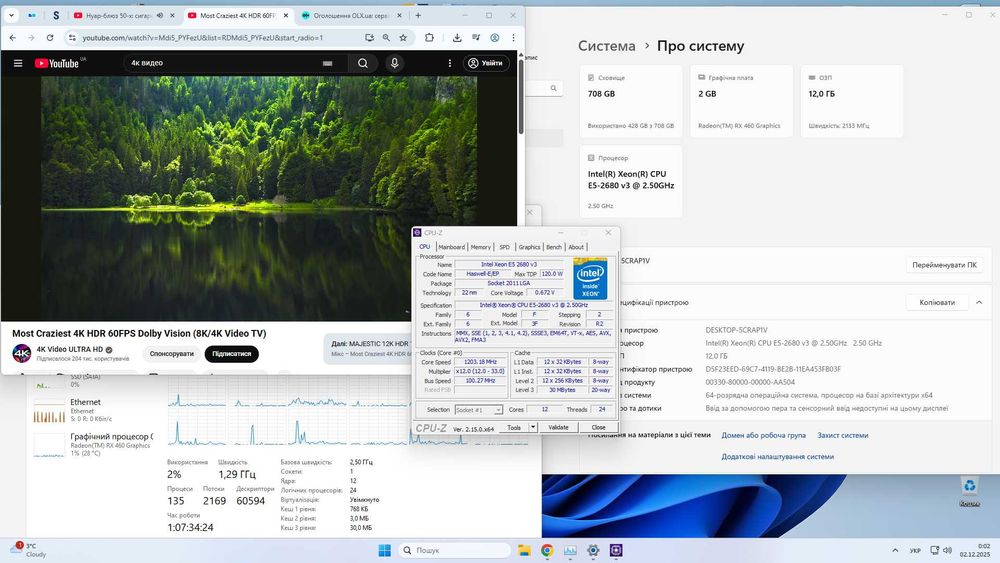Open Додаткові налаштування системи link
This screenshot has width=1000, height=563.
click(777, 457)
